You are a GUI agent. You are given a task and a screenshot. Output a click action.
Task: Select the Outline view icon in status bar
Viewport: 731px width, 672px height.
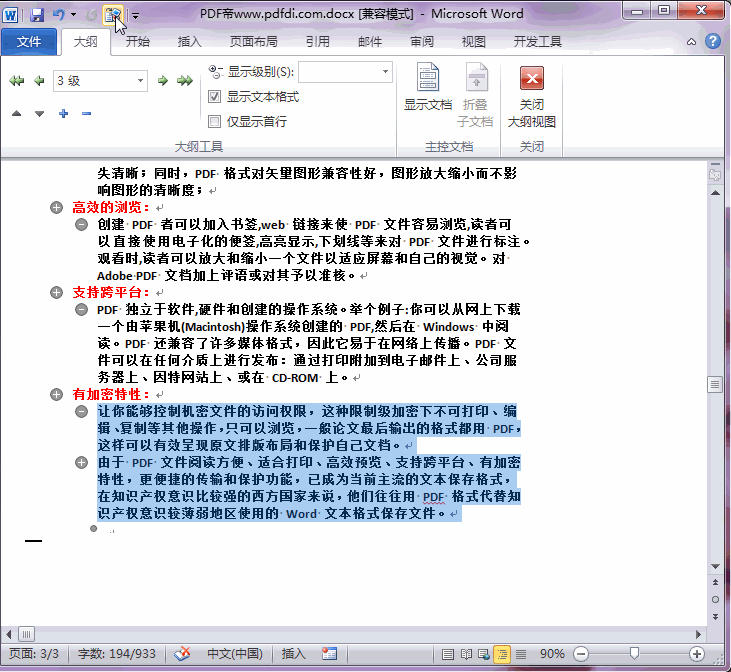pyautogui.click(x=502, y=654)
